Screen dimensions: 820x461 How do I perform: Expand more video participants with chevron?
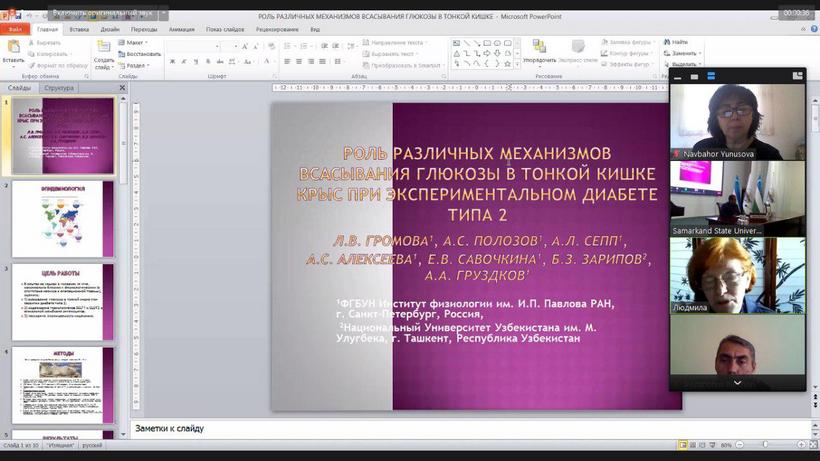pyautogui.click(x=737, y=382)
